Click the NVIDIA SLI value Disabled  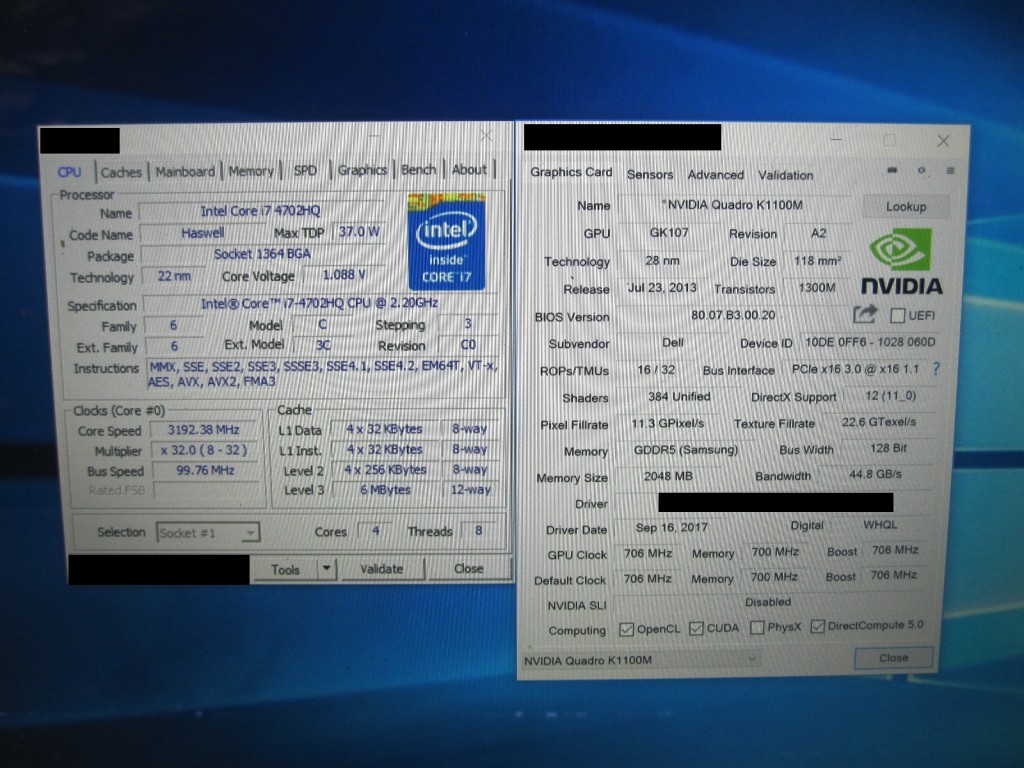[768, 602]
